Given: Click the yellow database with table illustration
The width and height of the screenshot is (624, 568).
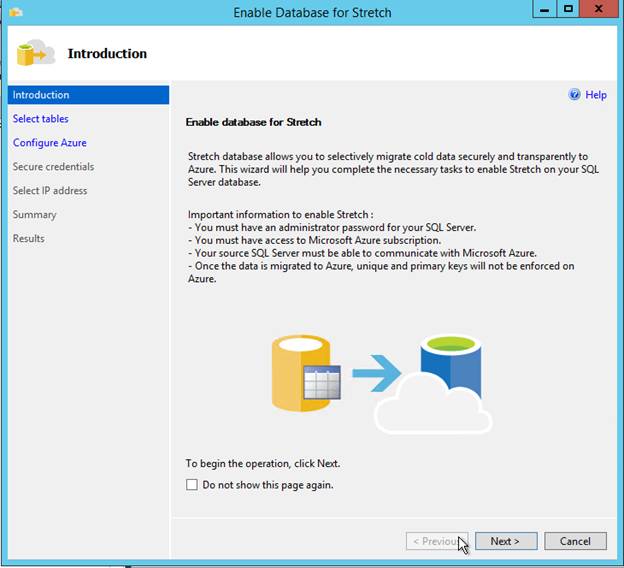Looking at the screenshot, I should point(306,373).
